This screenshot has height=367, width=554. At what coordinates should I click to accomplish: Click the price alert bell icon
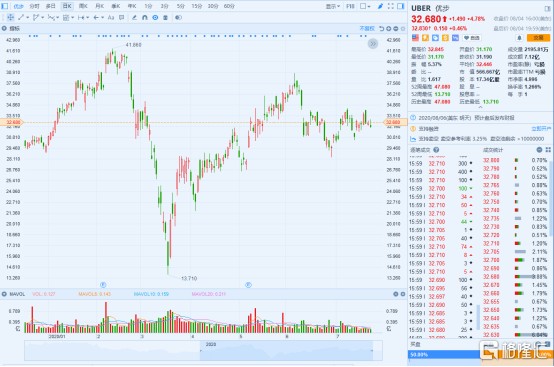click(x=519, y=38)
